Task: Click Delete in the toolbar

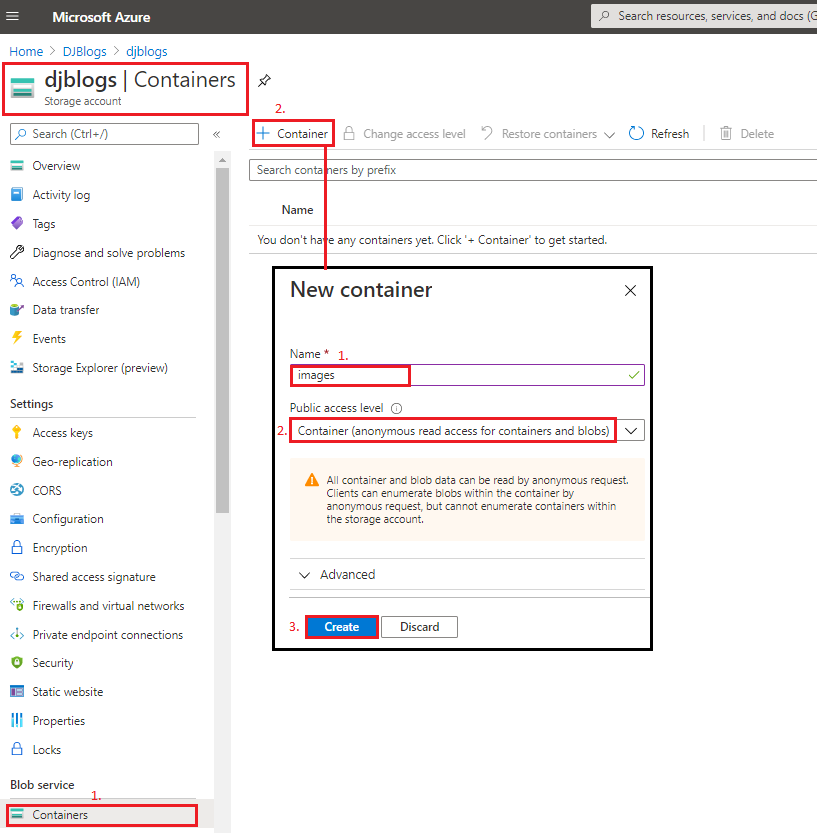Action: pyautogui.click(x=747, y=134)
